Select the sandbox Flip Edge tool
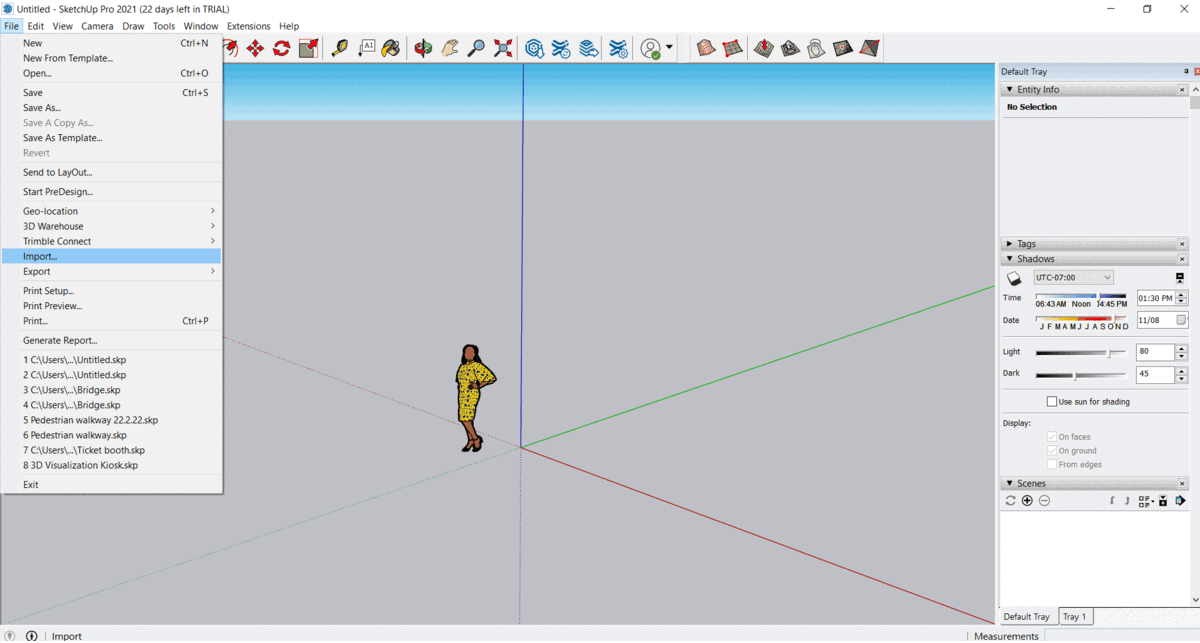The height and width of the screenshot is (643, 1200). tap(869, 48)
